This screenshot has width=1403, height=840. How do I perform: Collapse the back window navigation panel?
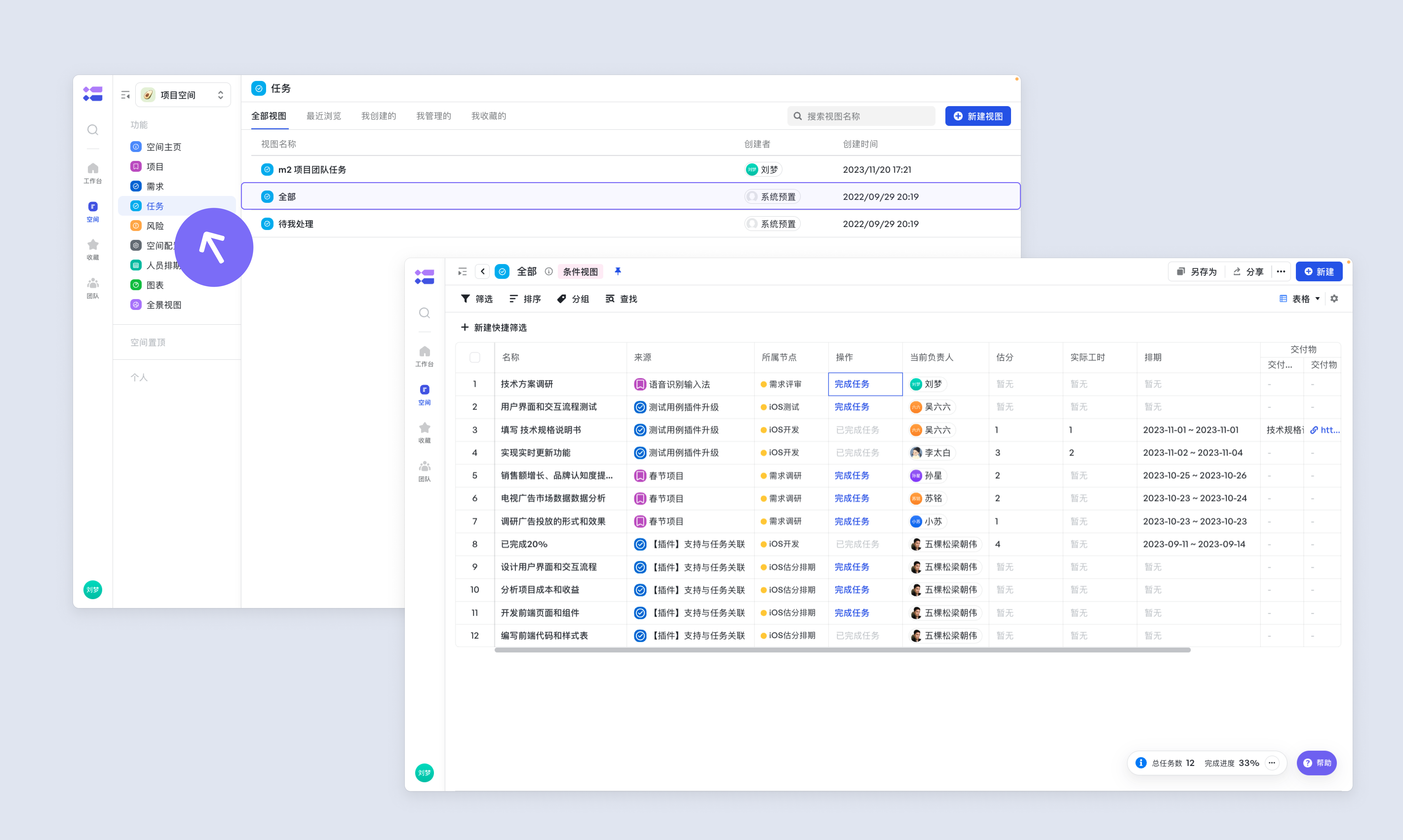click(x=125, y=95)
